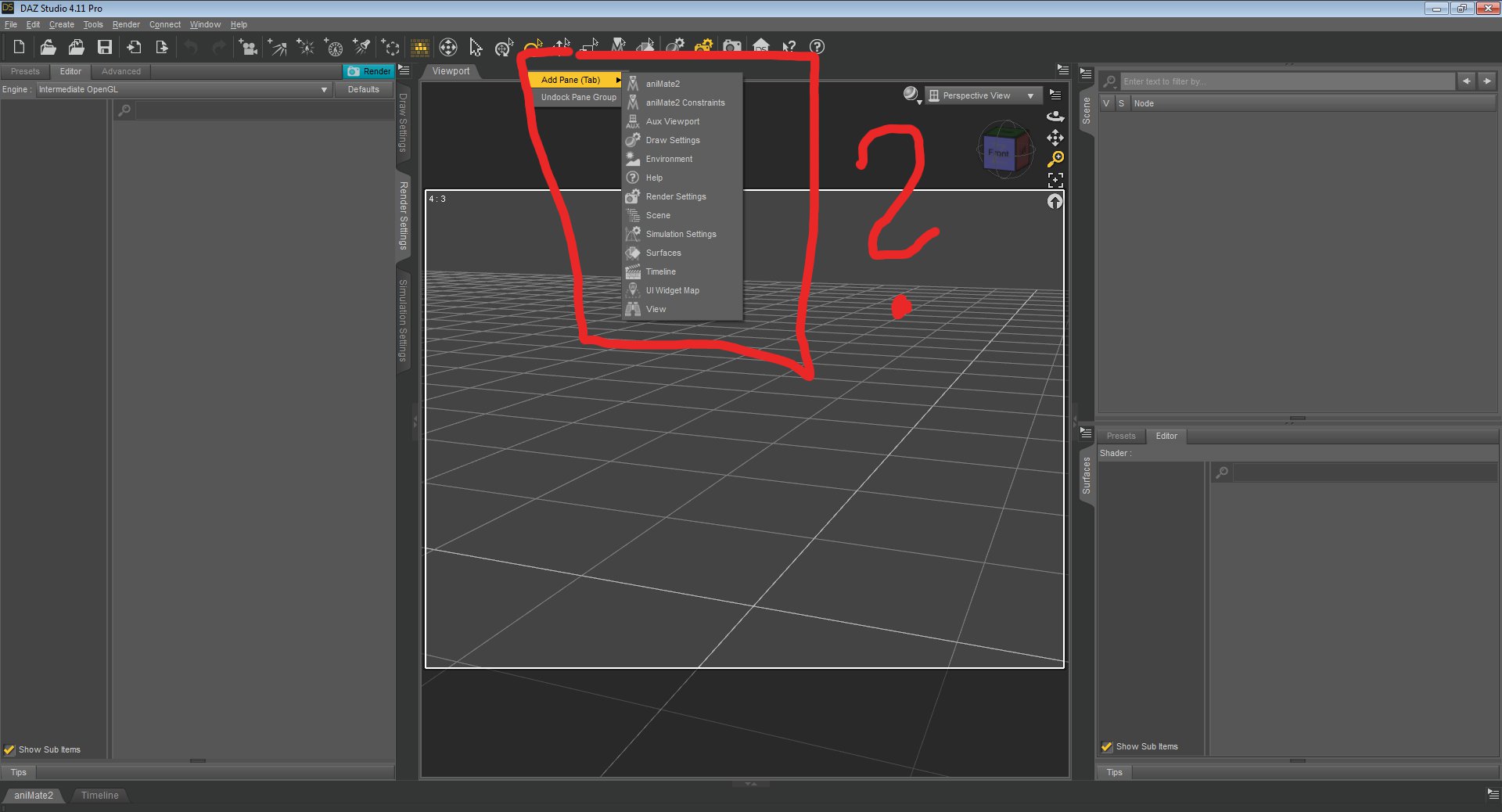Open the Tips bar in Render Settings
Image resolution: width=1502 pixels, height=812 pixels.
tap(19, 772)
